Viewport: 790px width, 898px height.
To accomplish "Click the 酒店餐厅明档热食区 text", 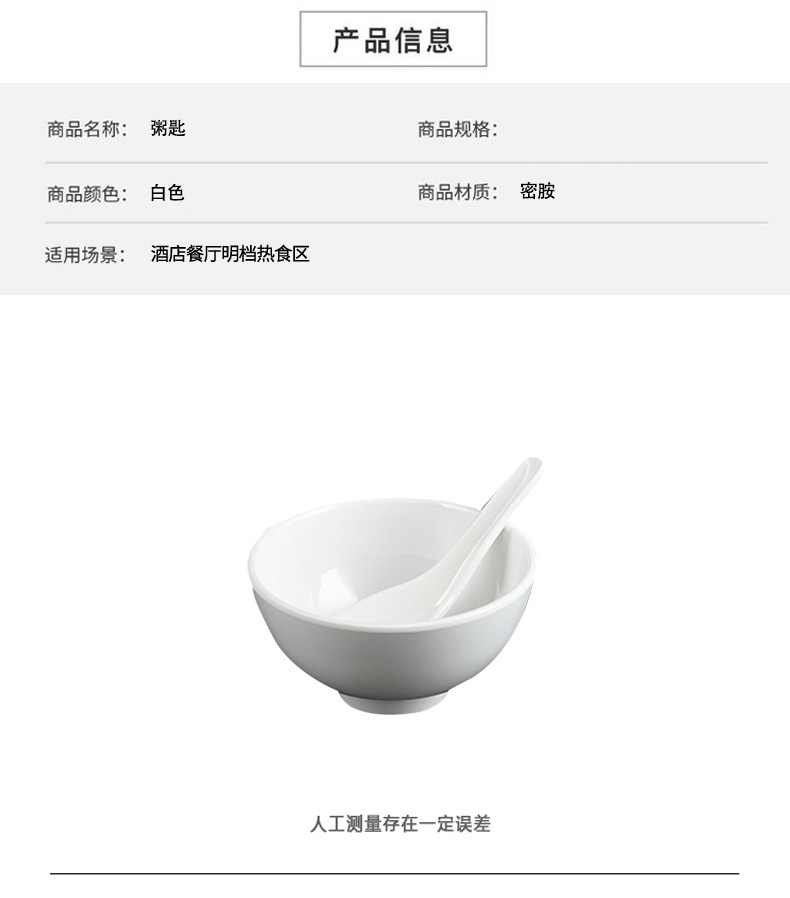I will click(x=230, y=253).
